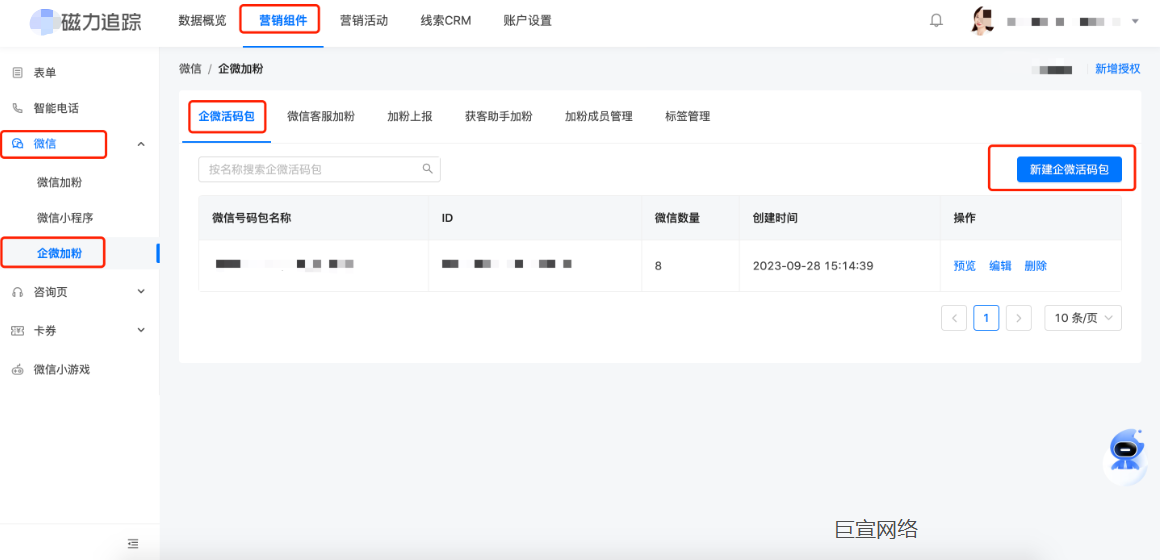
Task: Open the notification bell
Action: 936,21
